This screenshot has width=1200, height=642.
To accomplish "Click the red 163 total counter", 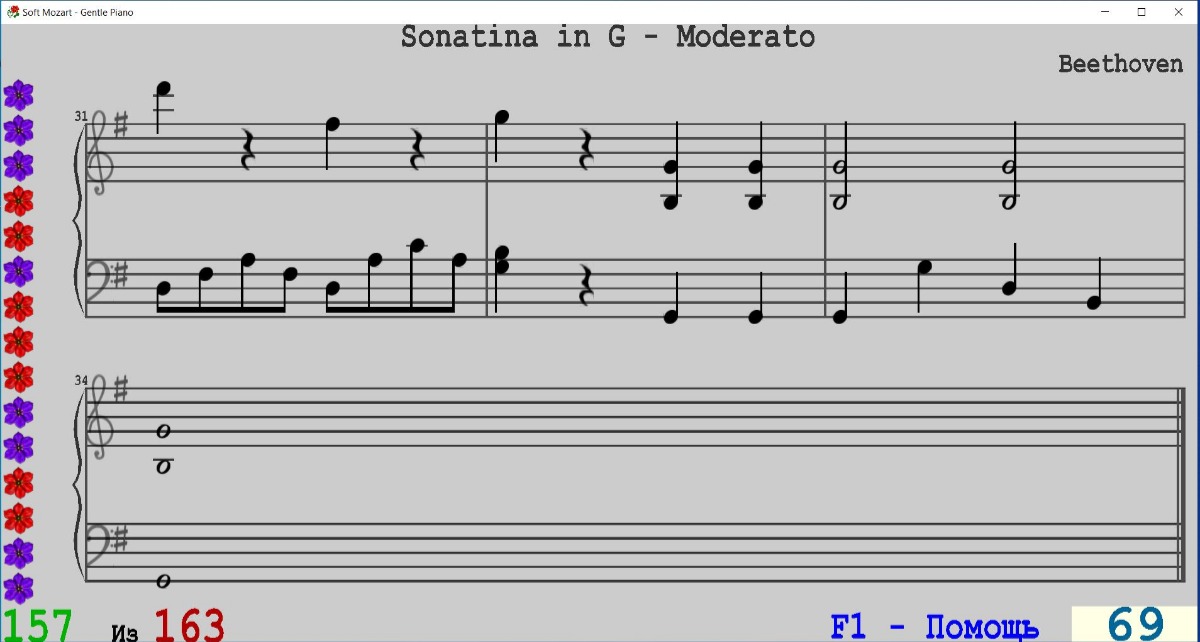I will tap(190, 625).
